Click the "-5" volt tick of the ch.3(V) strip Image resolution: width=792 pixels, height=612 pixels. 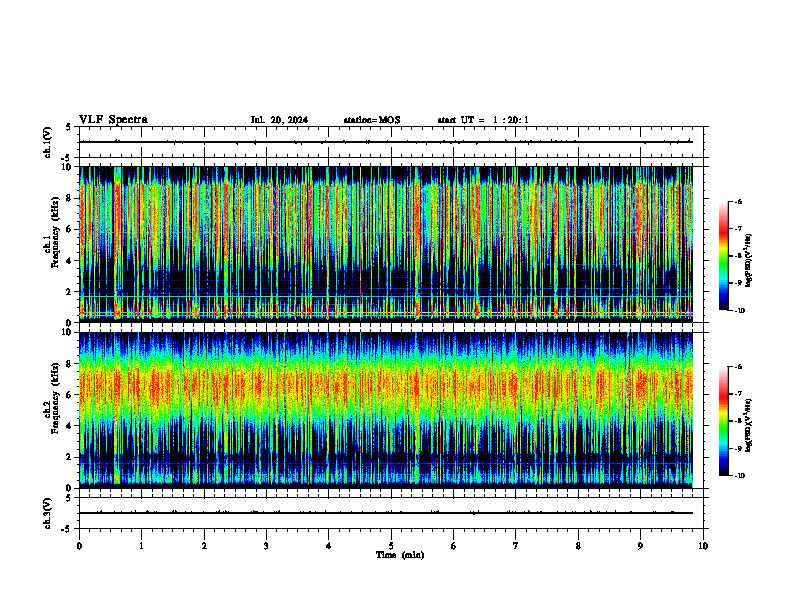[67, 529]
